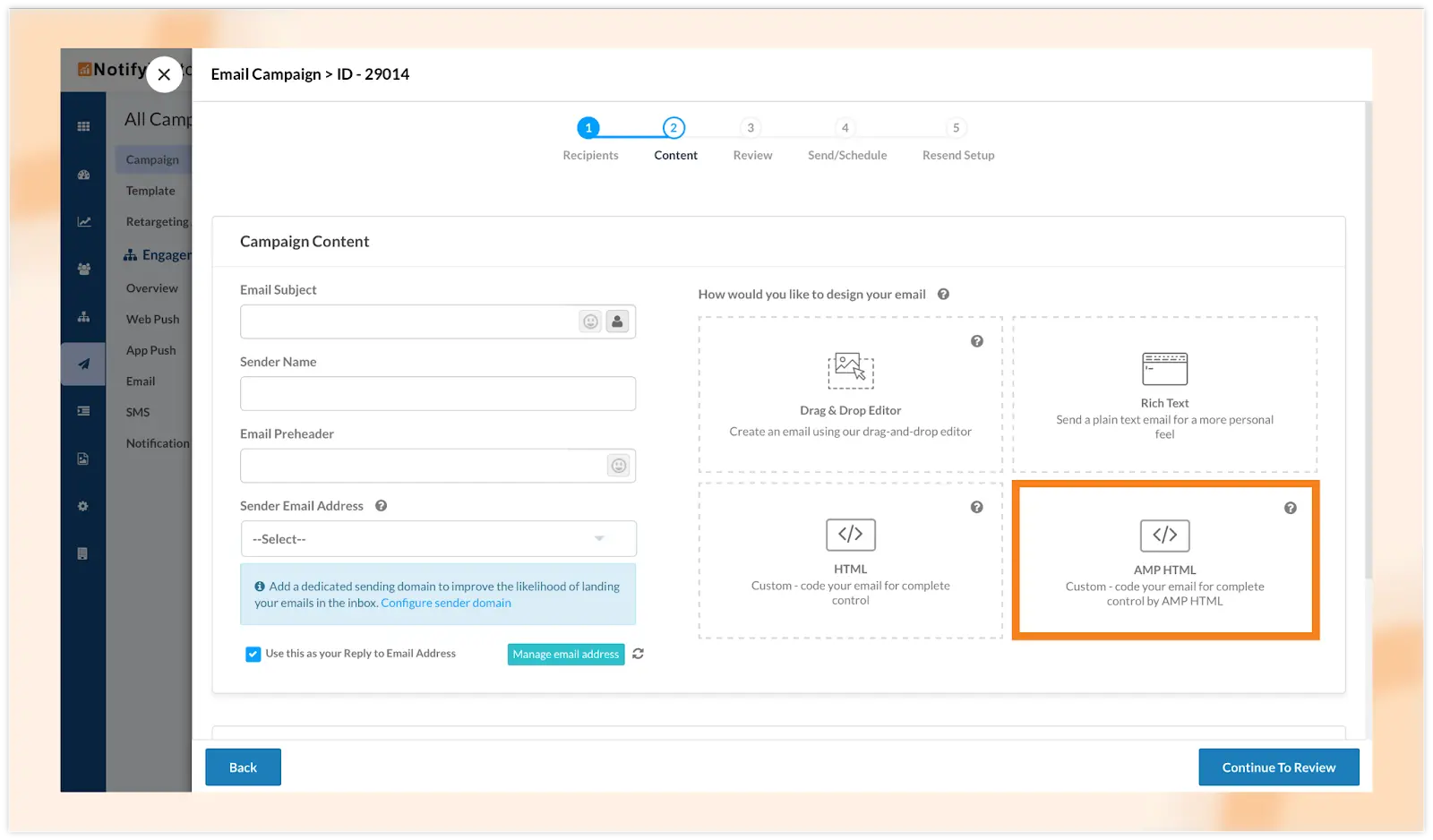
Task: Go to Recipients step 1
Action: (588, 128)
